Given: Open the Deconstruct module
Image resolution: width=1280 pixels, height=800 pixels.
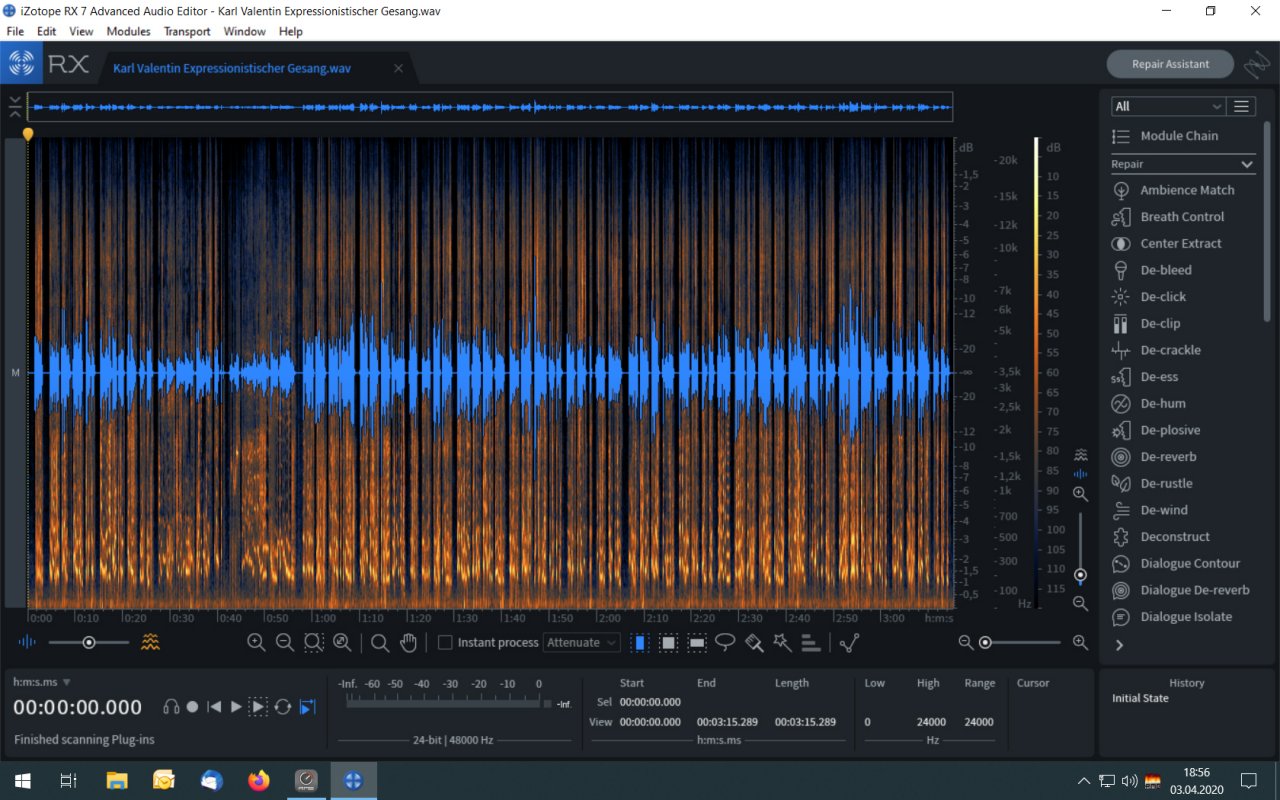Looking at the screenshot, I should pos(1160,537).
